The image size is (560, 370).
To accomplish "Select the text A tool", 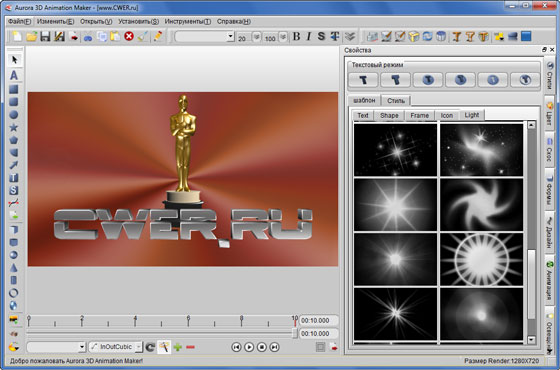I will (x=14, y=75).
